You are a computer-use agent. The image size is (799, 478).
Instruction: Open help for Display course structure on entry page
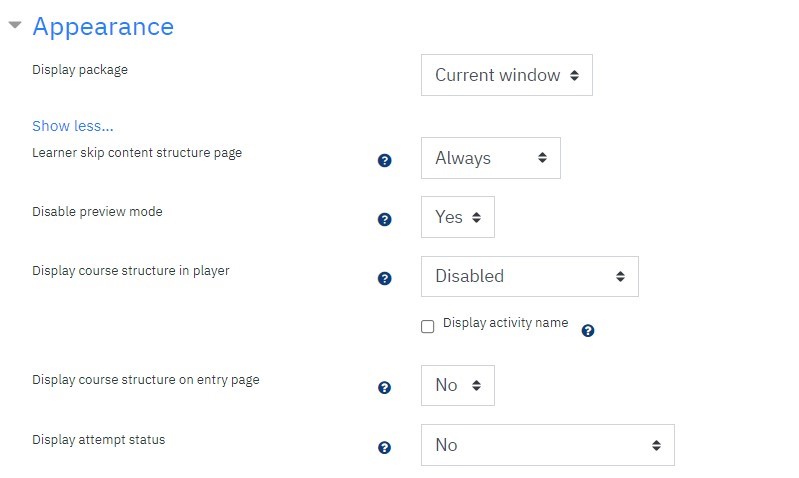click(385, 388)
